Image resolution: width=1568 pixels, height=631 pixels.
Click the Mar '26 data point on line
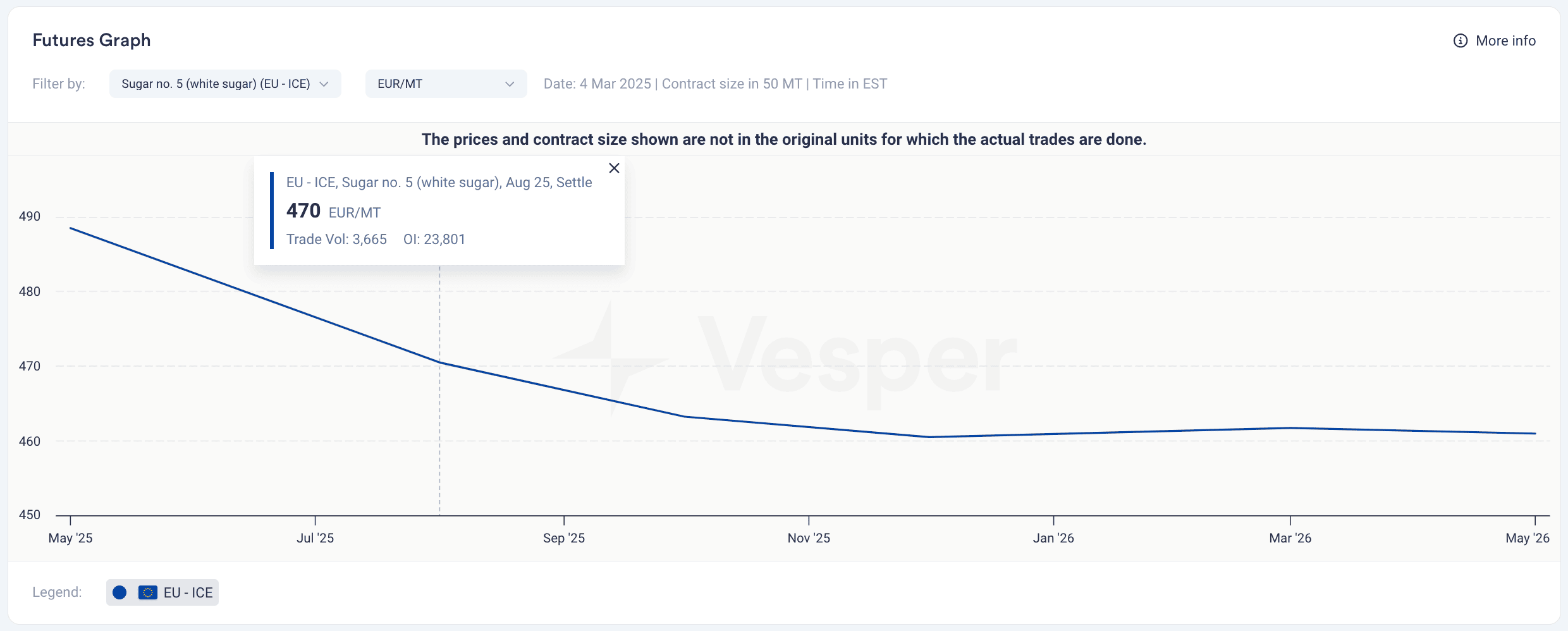point(1290,428)
